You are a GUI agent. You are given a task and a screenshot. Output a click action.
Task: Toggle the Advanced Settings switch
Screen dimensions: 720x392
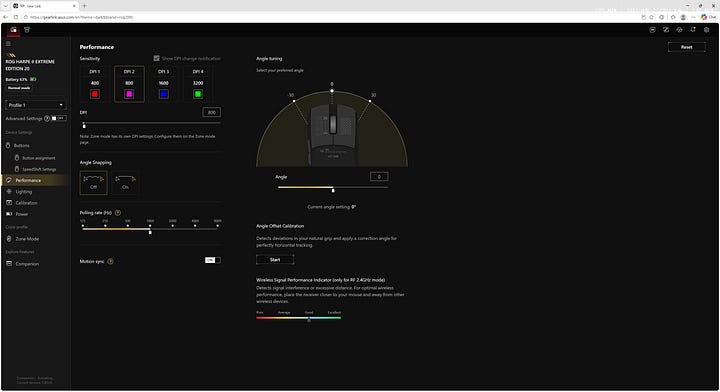[59, 118]
